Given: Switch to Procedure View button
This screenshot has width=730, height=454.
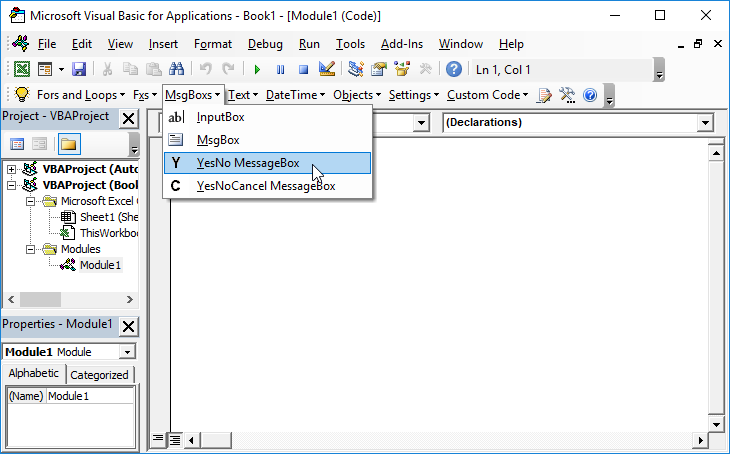Looking at the screenshot, I should tap(158, 439).
